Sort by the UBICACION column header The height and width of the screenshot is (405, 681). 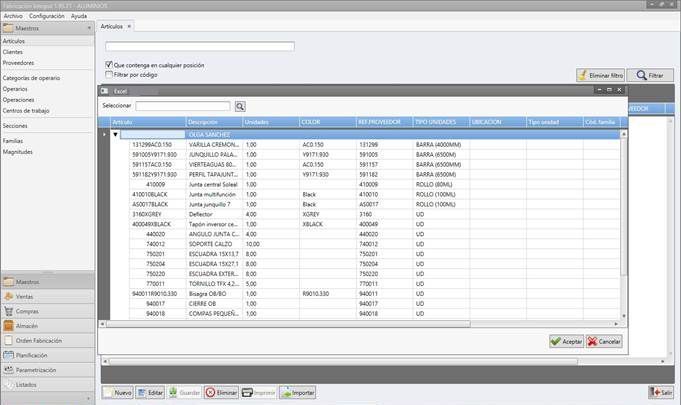(498, 122)
